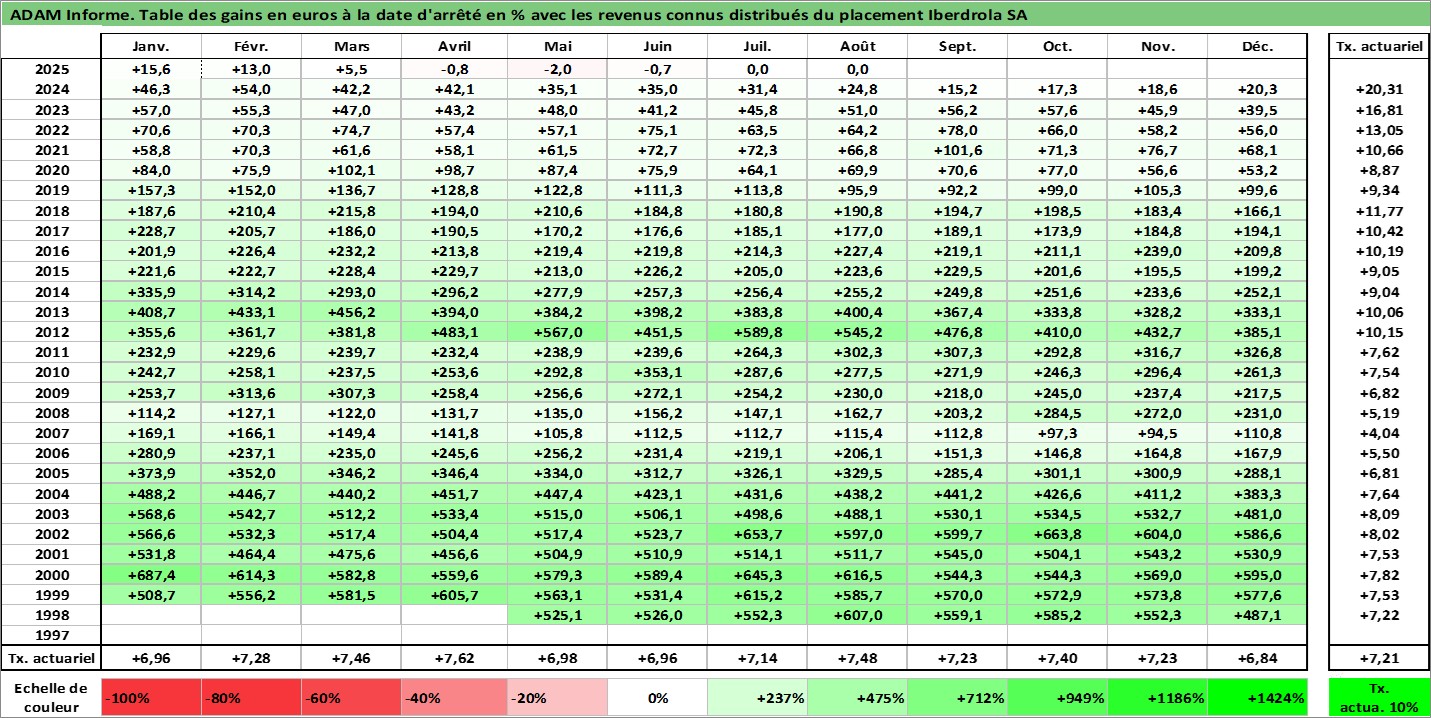Select cell +567,0 for May 2012
Screen dimensions: 1431x718
[x=558, y=332]
